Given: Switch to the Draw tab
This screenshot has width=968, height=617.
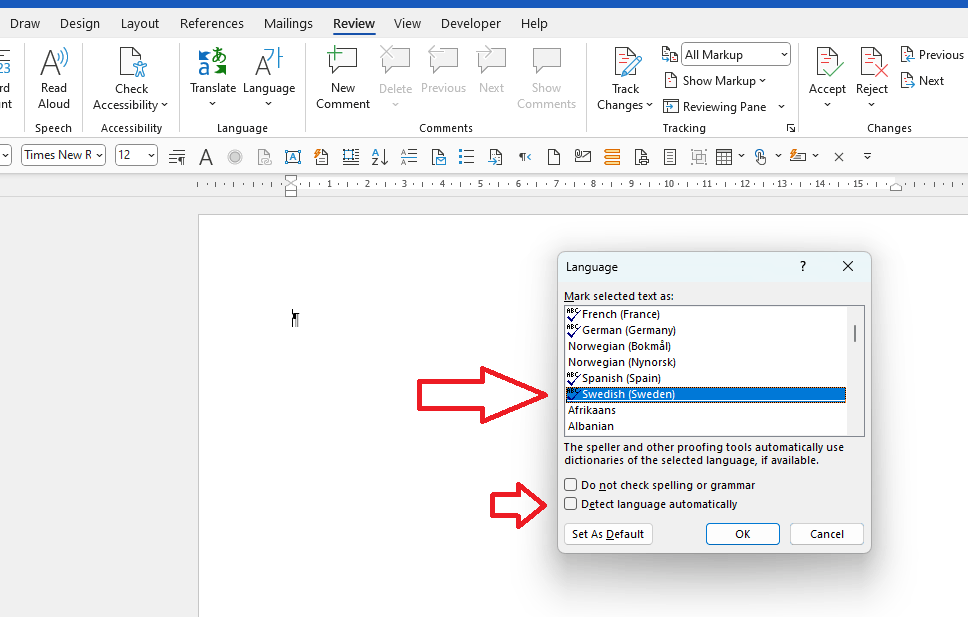Looking at the screenshot, I should tap(25, 23).
